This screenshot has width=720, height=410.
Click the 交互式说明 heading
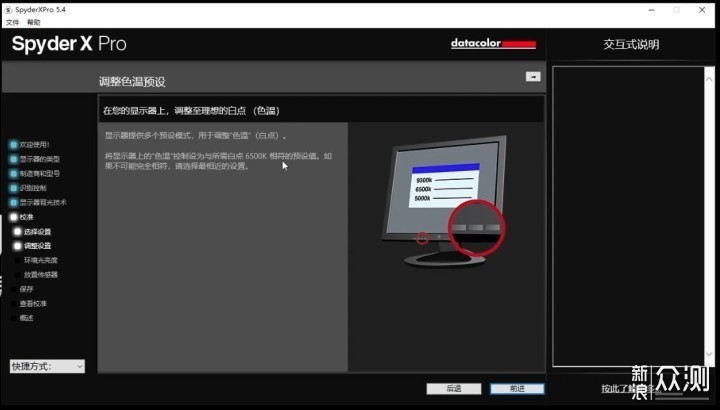pyautogui.click(x=631, y=45)
